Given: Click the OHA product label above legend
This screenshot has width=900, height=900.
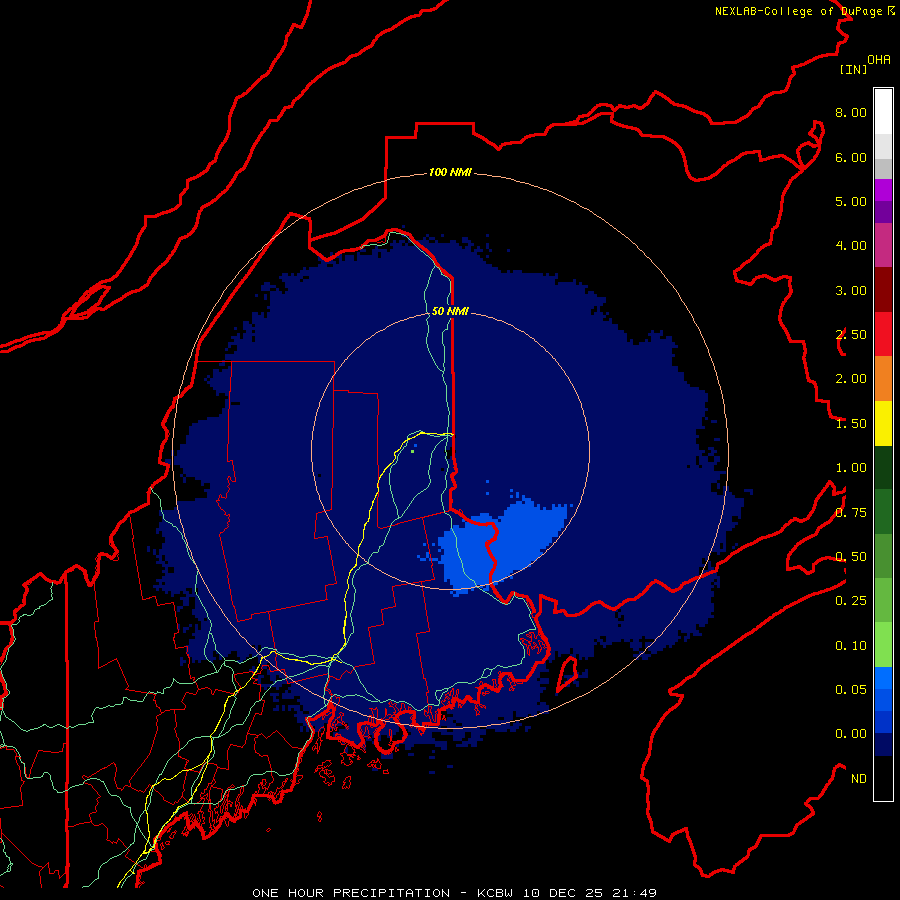Looking at the screenshot, I should tap(879, 60).
